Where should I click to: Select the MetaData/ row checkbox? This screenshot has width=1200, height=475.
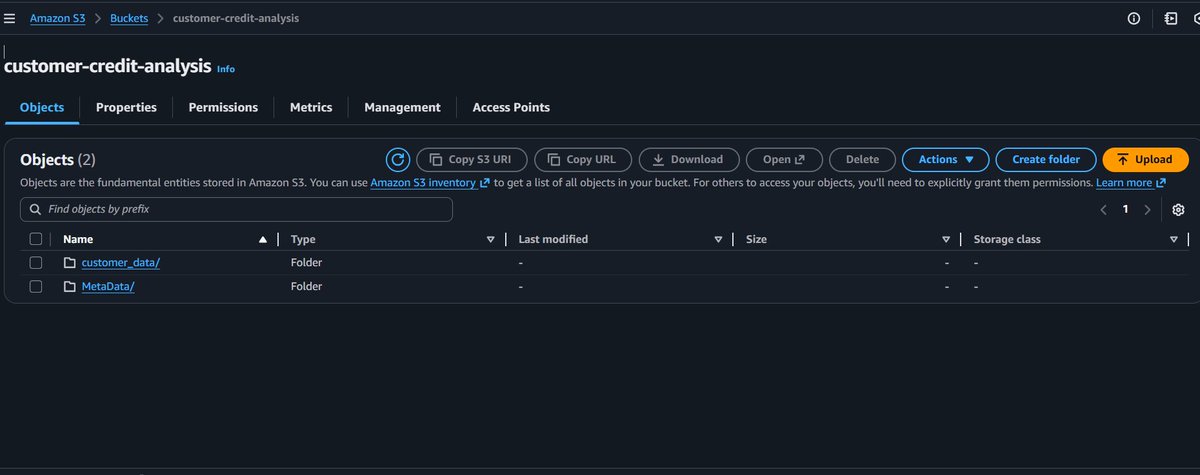[x=36, y=287]
